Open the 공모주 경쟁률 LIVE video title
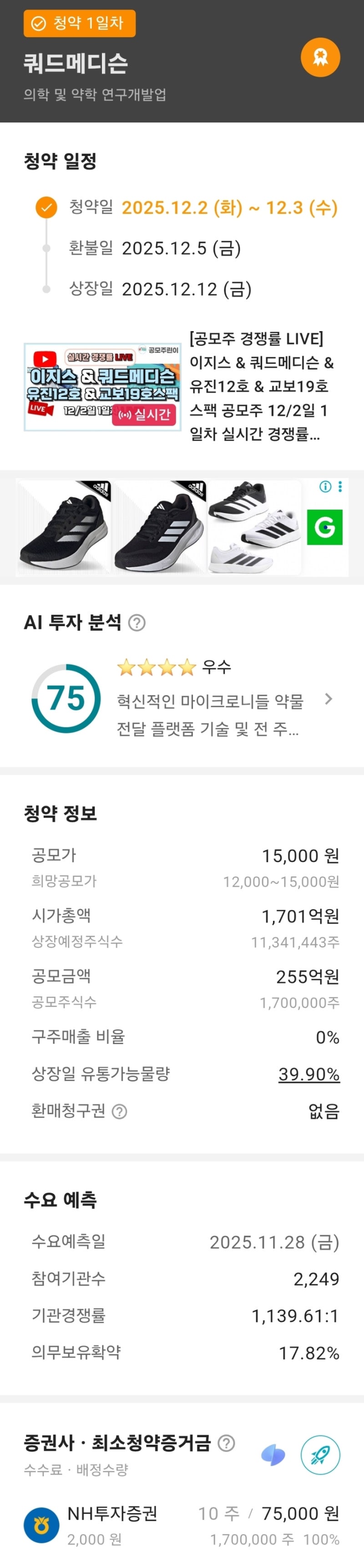This screenshot has height=1568, width=364. tap(262, 386)
